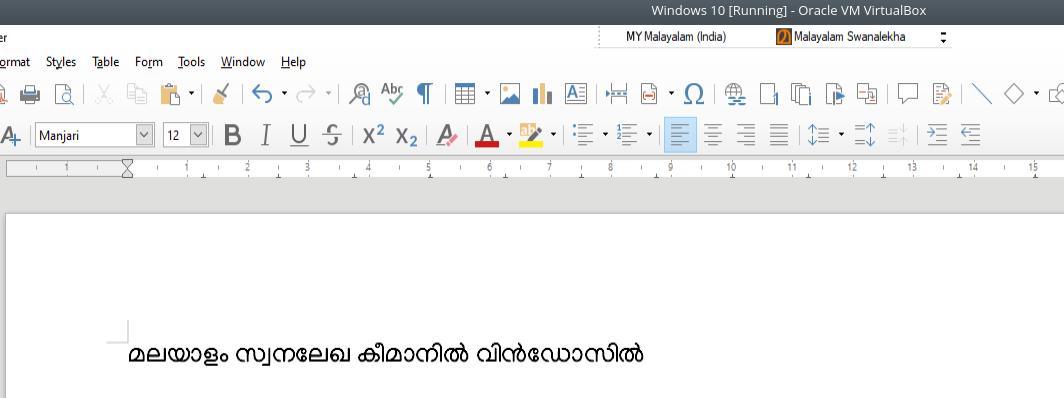Run the spelling check (Abc icon)
The width and height of the screenshot is (1064, 398).
pyautogui.click(x=392, y=94)
